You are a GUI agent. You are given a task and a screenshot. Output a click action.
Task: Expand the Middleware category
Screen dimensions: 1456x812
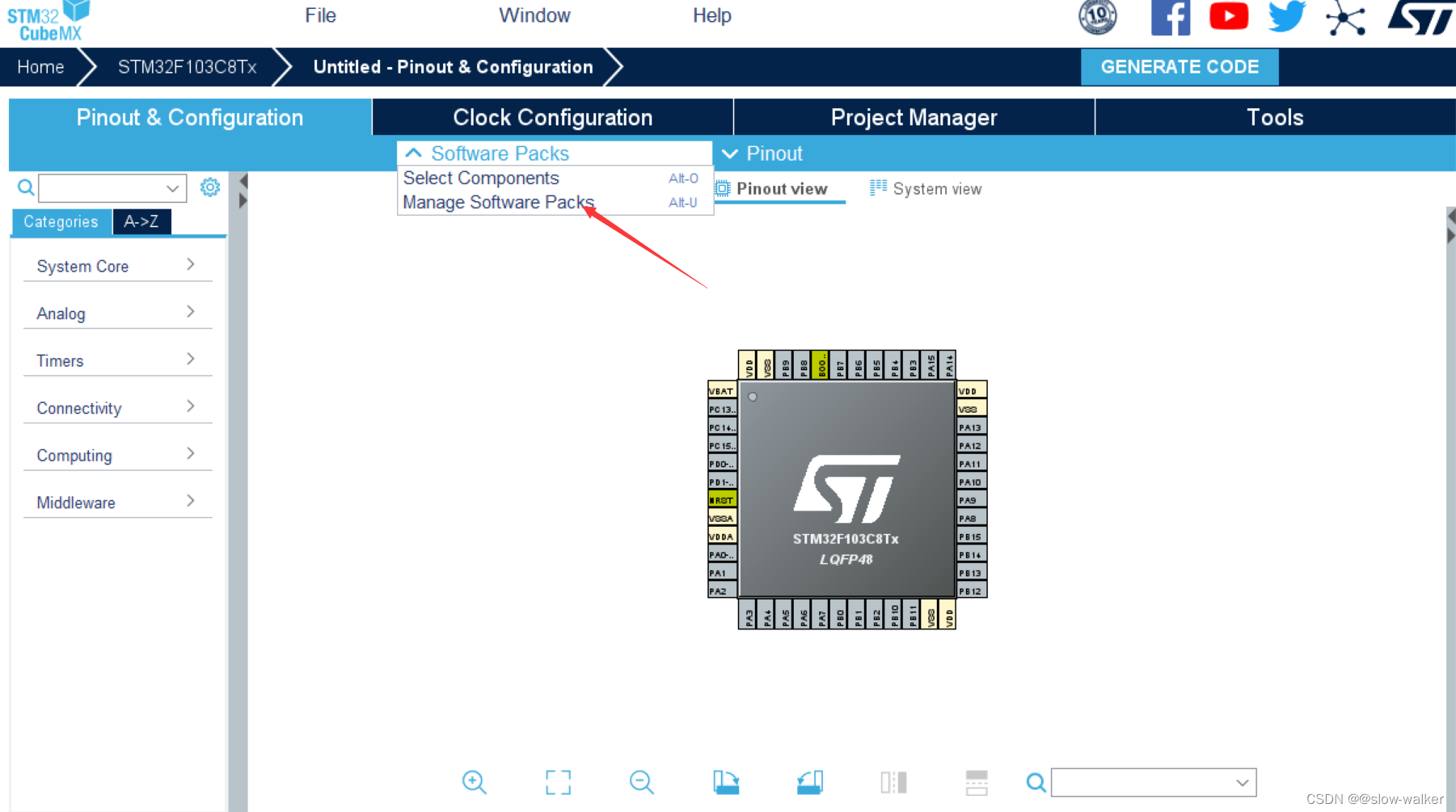point(117,502)
